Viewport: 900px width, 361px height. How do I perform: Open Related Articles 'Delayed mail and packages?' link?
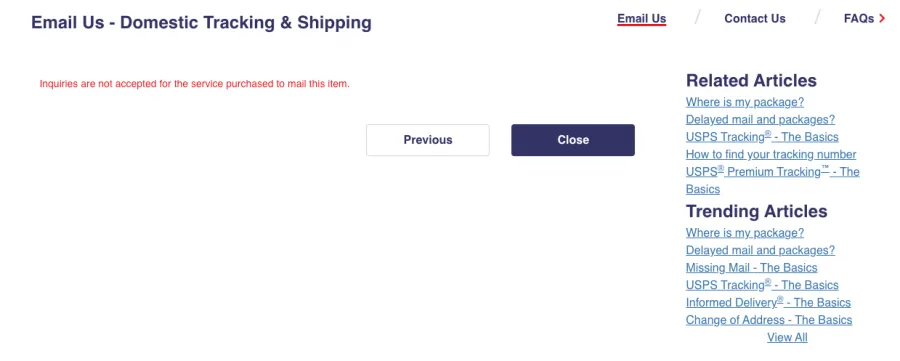coord(761,119)
